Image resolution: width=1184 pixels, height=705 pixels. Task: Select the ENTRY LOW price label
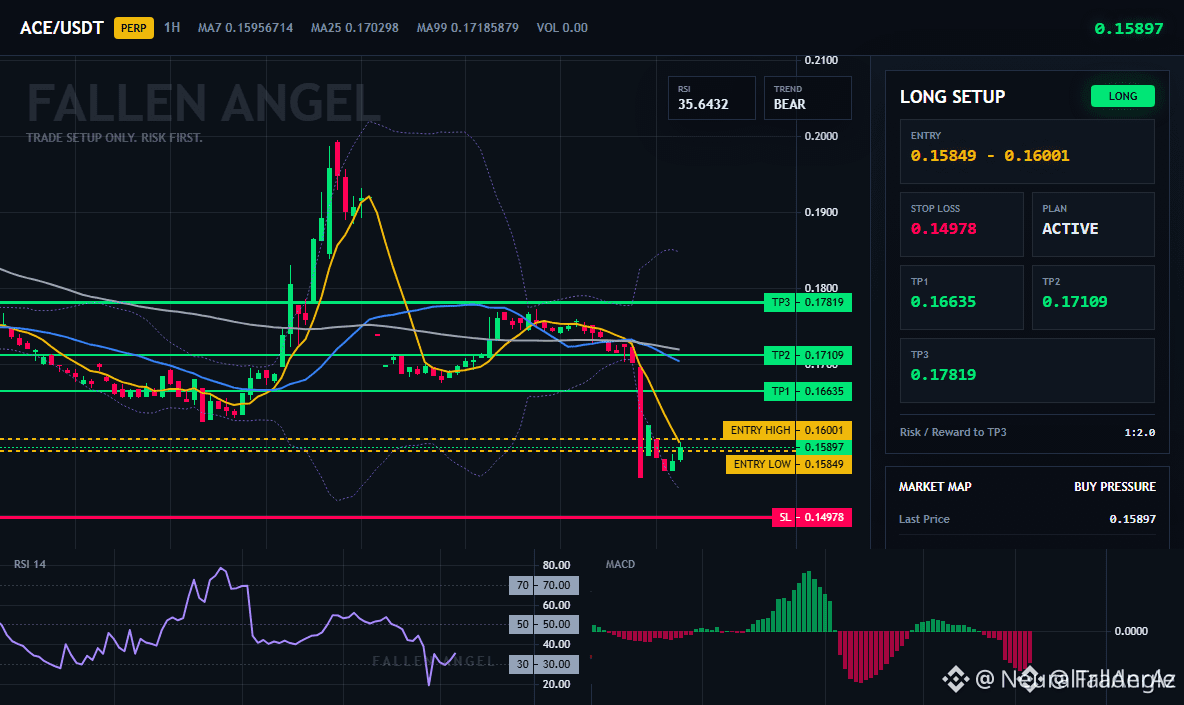pos(788,464)
